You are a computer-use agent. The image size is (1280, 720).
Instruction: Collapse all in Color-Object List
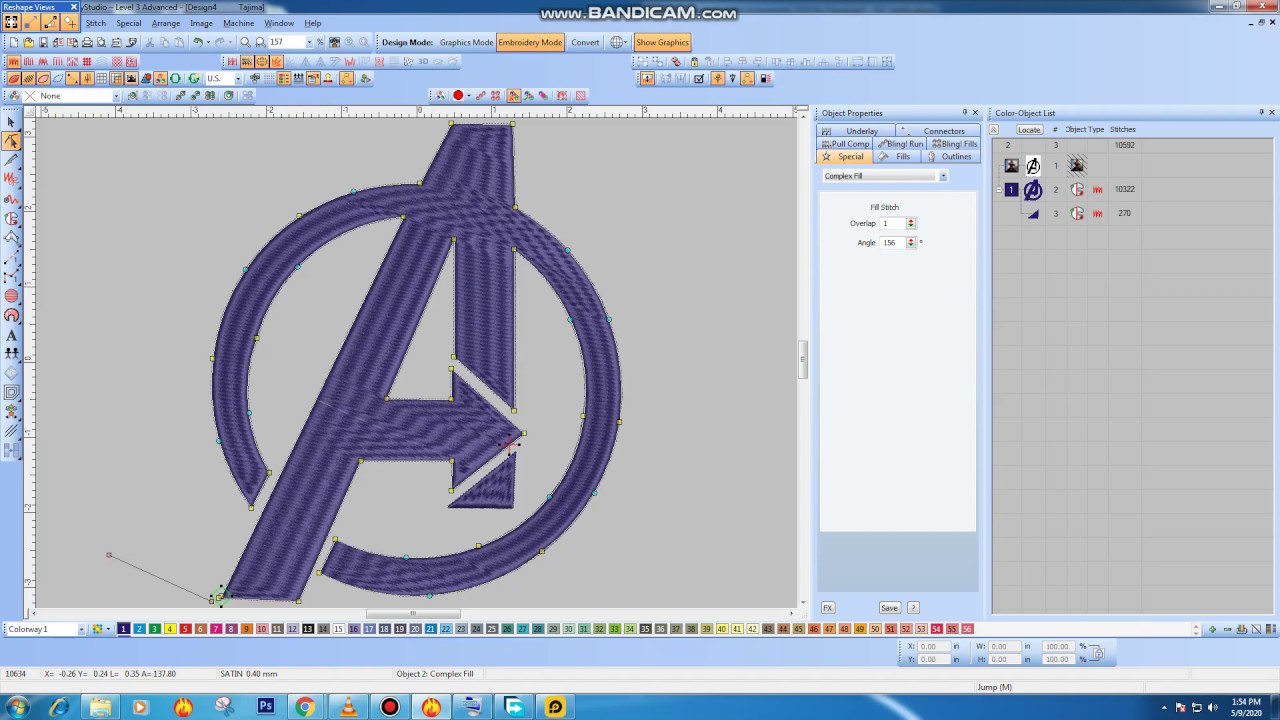click(994, 129)
